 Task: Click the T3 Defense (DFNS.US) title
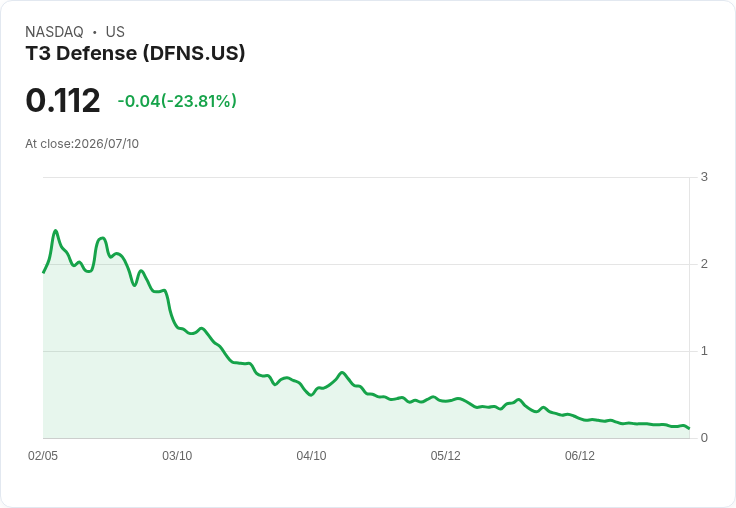135,54
